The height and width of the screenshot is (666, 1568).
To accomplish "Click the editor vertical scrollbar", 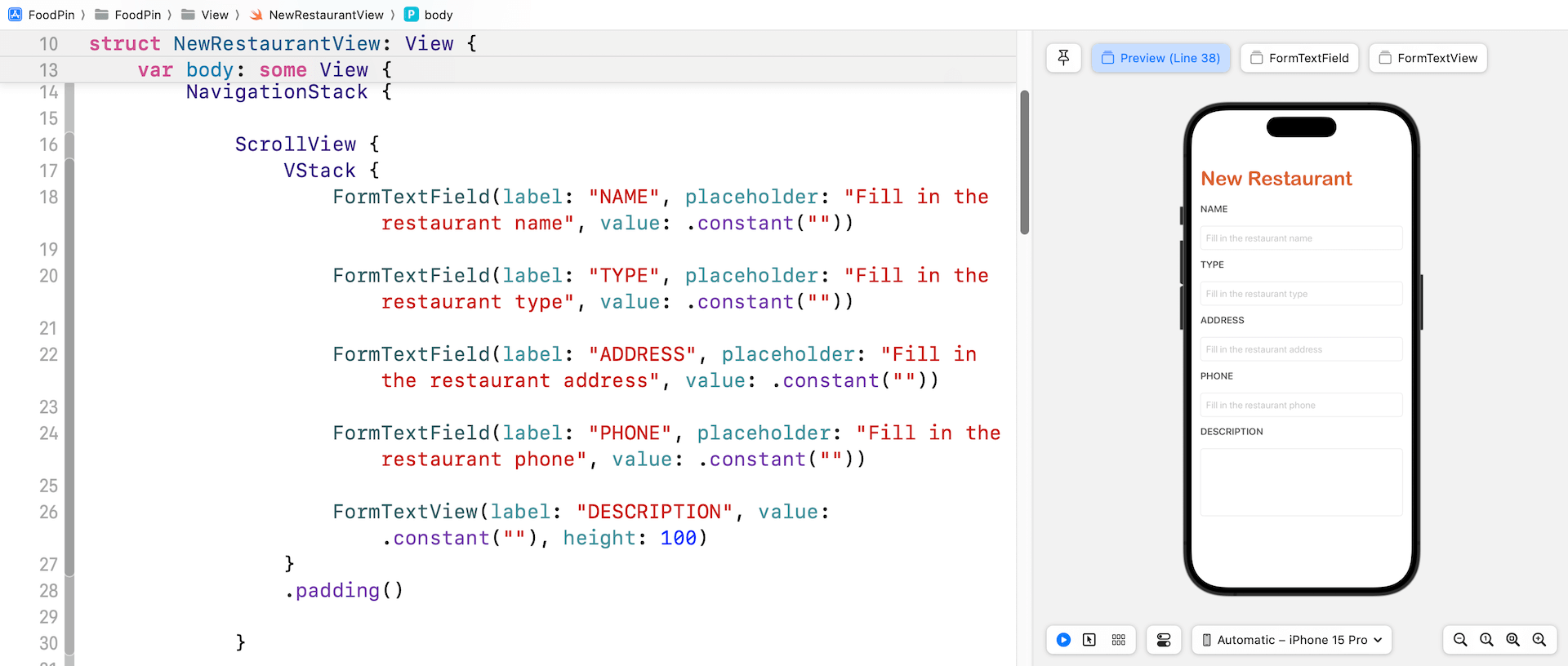I will click(x=1024, y=162).
